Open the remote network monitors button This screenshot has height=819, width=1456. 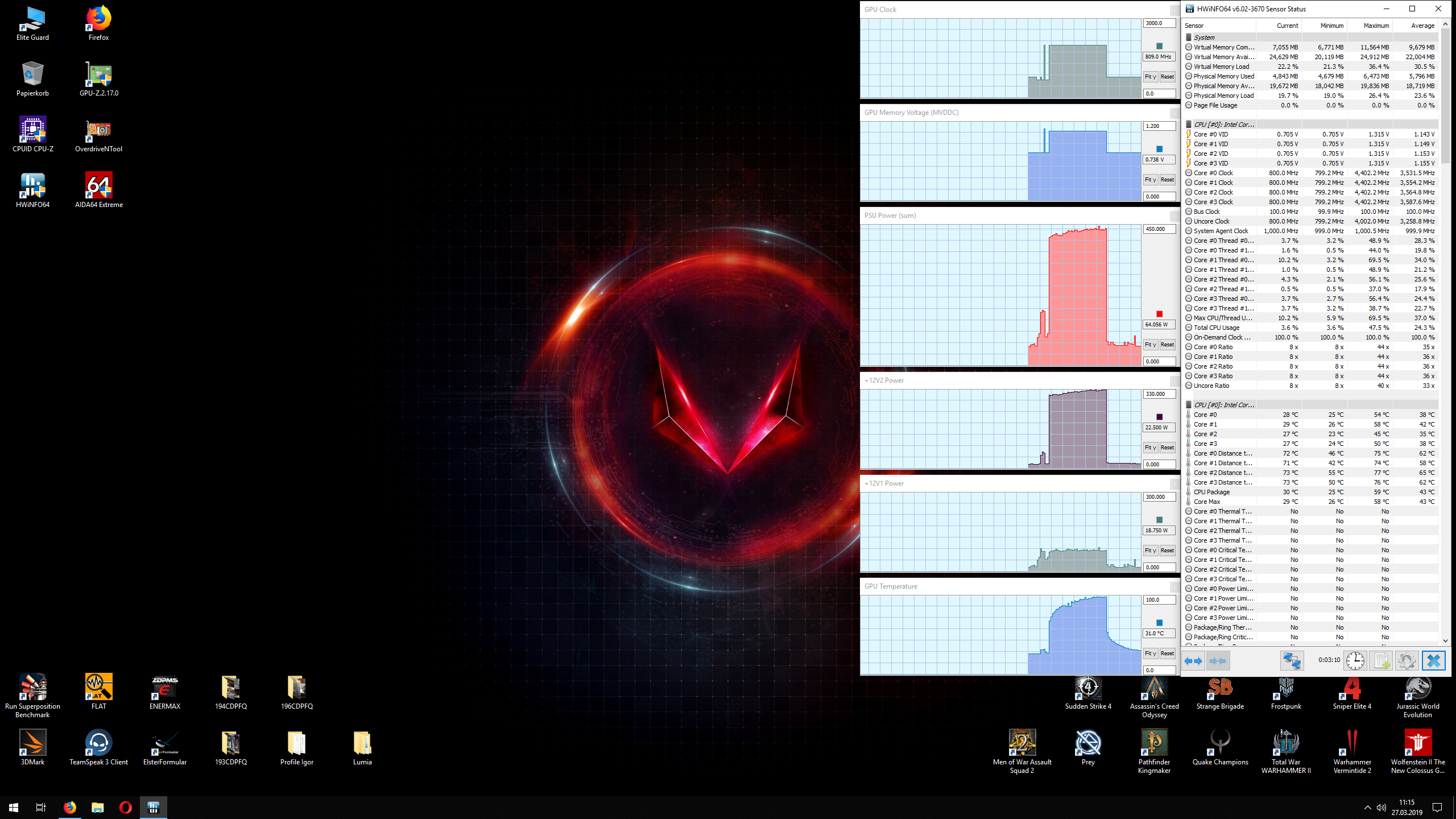point(1292,661)
